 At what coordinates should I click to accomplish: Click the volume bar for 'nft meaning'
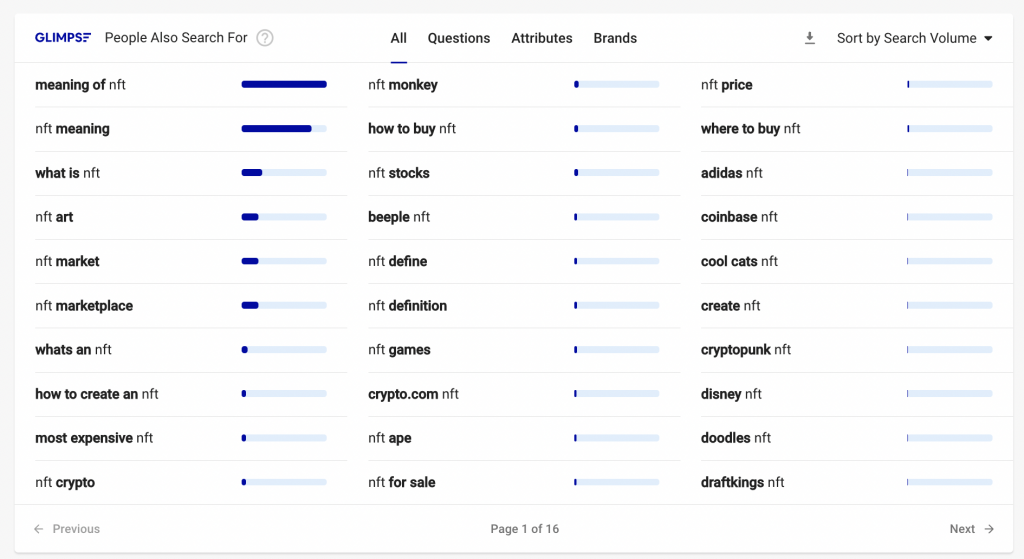point(284,129)
